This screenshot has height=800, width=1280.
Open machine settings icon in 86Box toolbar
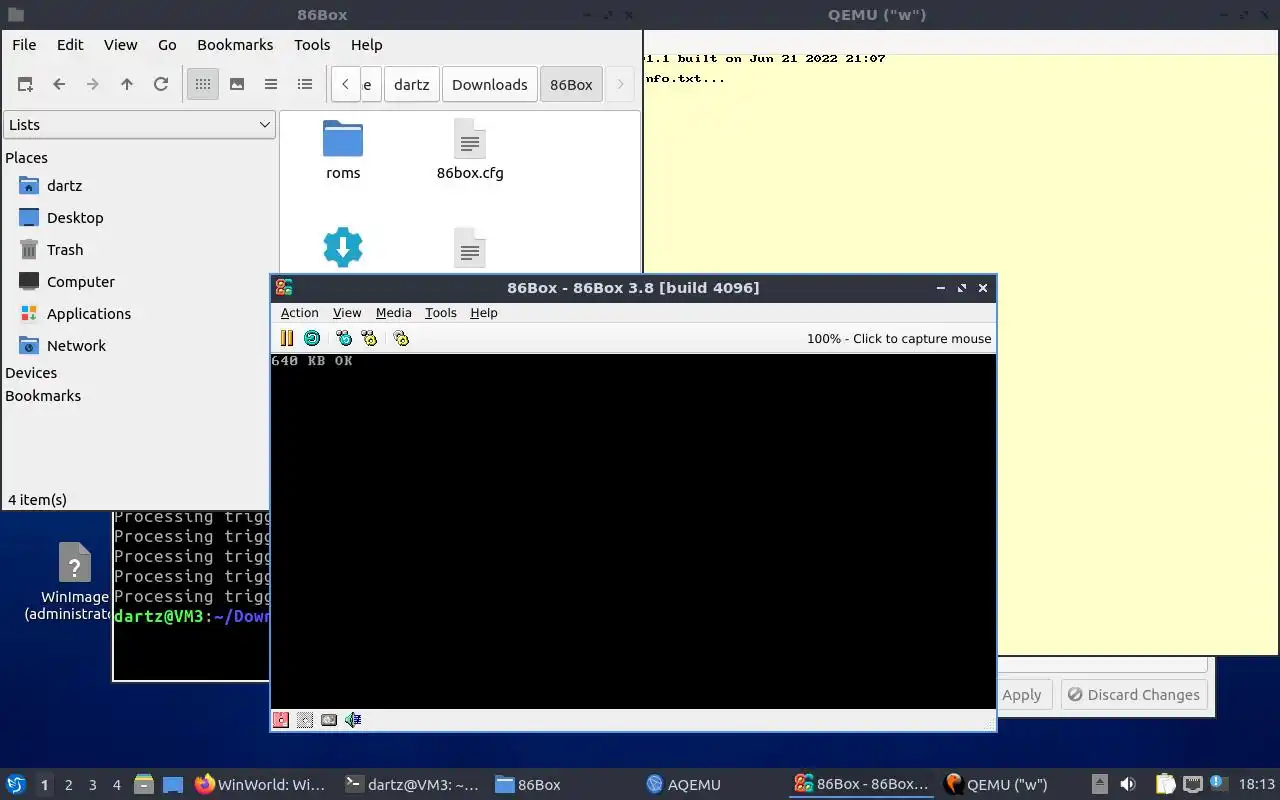coord(401,338)
